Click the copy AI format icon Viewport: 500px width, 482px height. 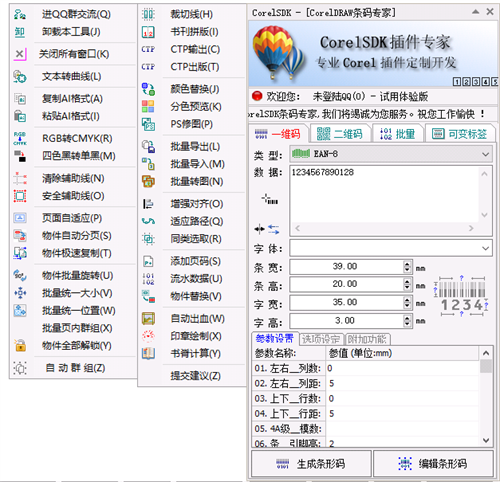pyautogui.click(x=20, y=99)
